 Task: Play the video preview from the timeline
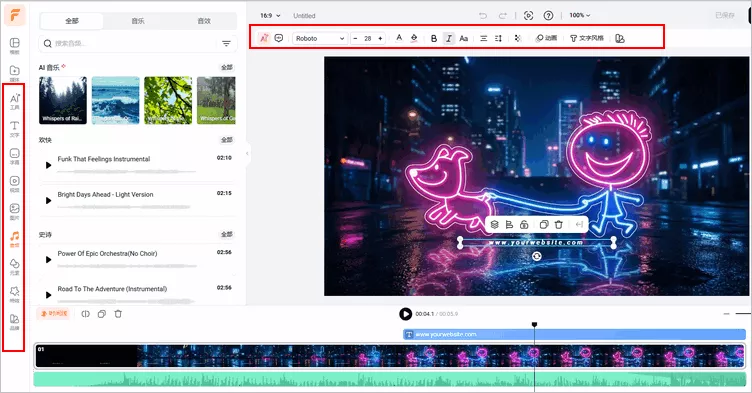coord(405,314)
